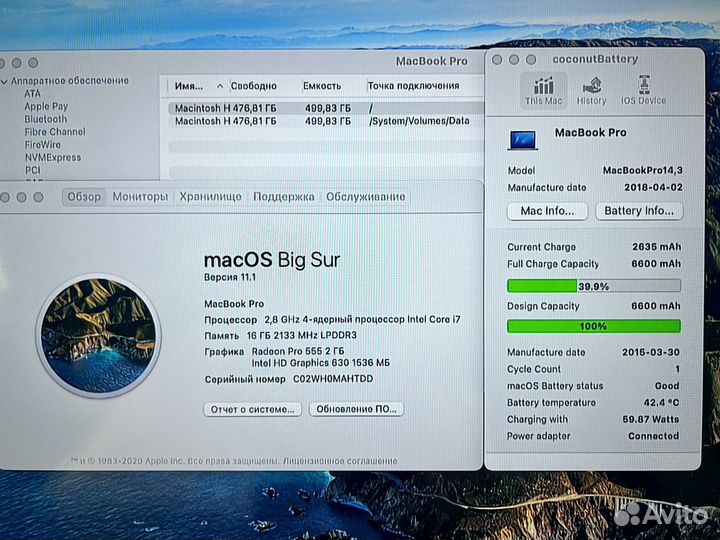Viewport: 720px width, 540px height.
Task: Click the 39.9% charge progress bar
Action: (x=594, y=286)
